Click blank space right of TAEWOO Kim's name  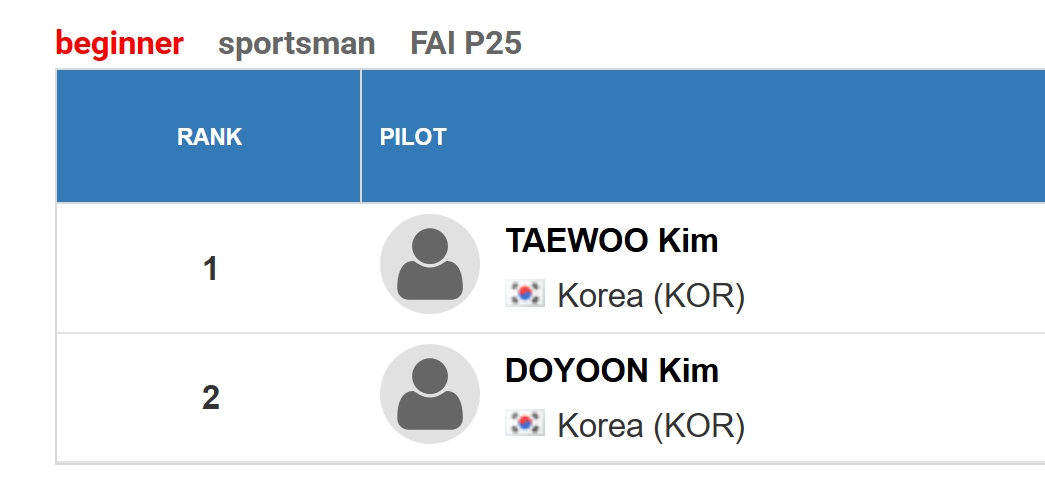pyautogui.click(x=880, y=242)
